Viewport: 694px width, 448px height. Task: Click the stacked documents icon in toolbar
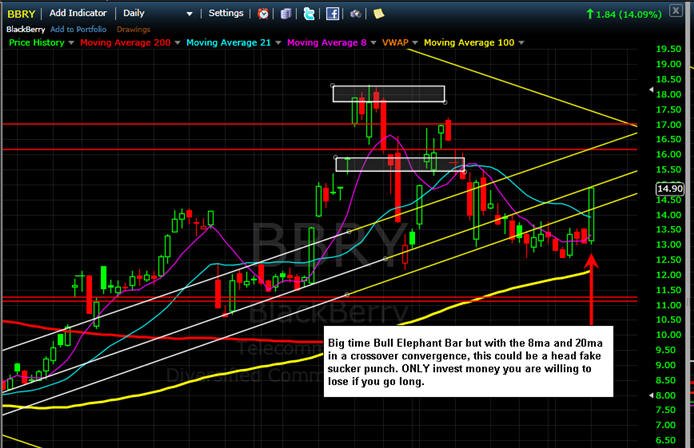pos(286,14)
